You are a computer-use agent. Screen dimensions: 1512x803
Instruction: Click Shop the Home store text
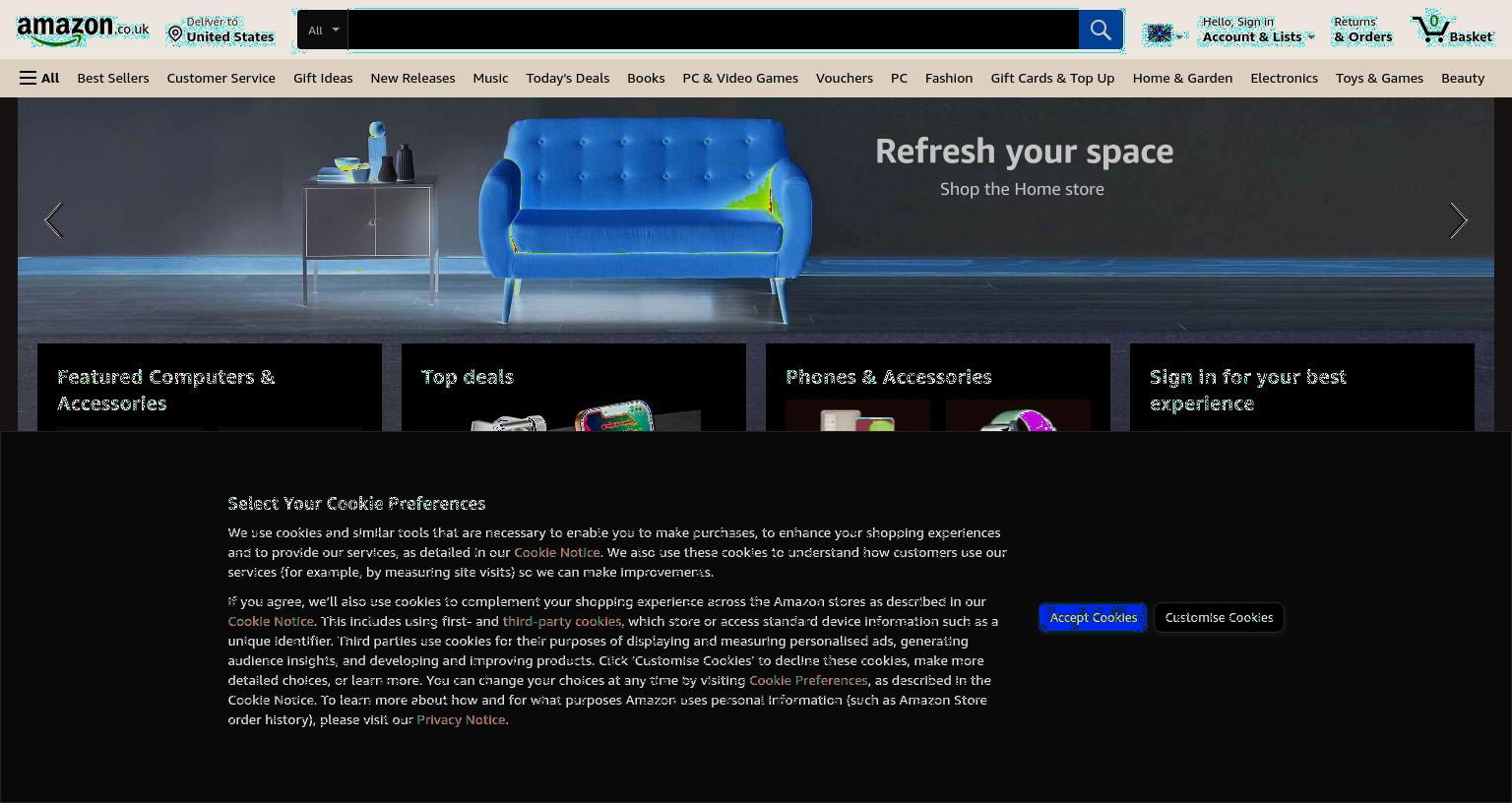(1022, 189)
